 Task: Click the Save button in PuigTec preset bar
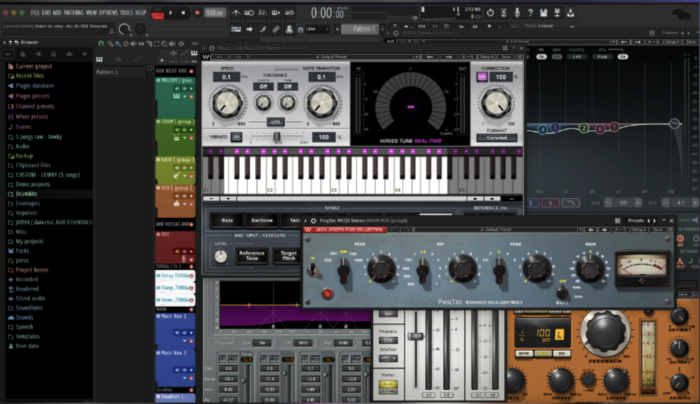[658, 230]
